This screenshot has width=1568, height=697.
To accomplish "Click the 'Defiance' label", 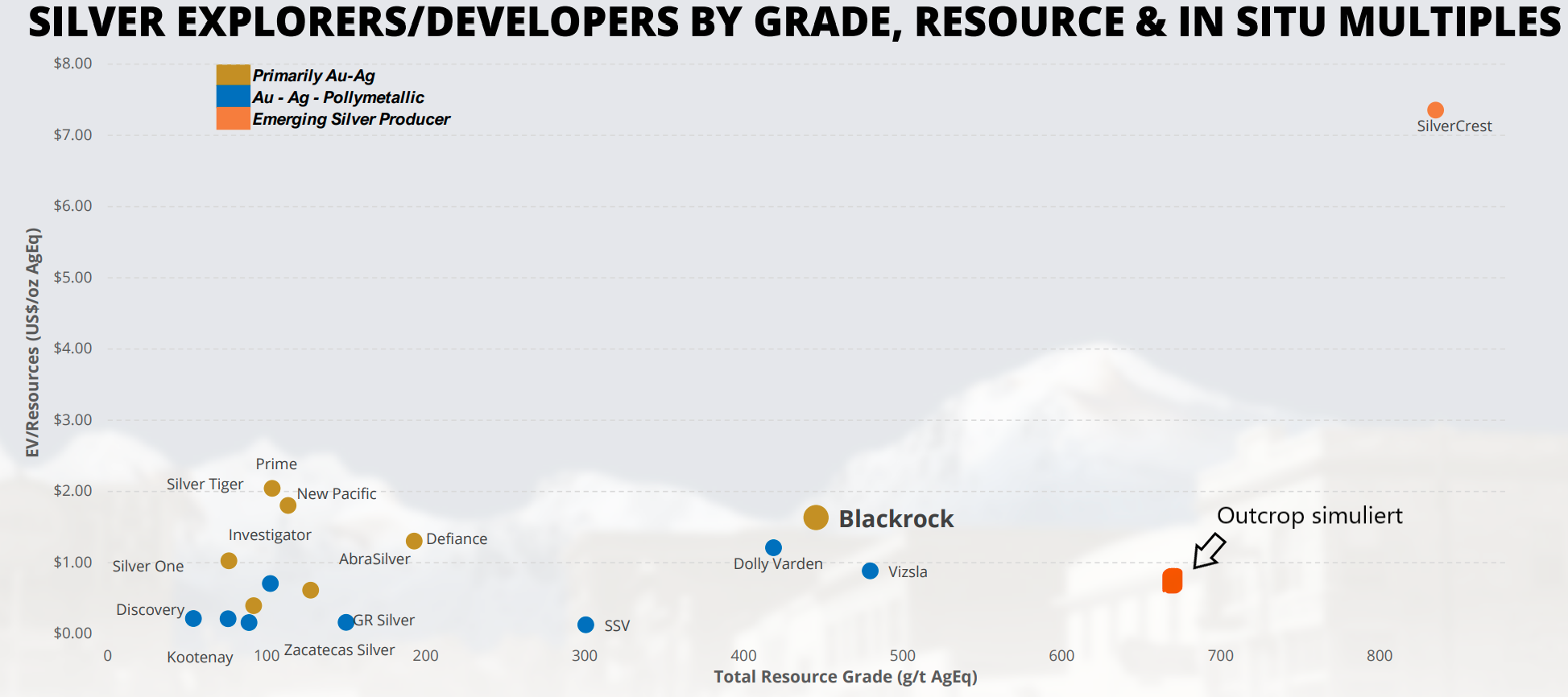I will 457,539.
